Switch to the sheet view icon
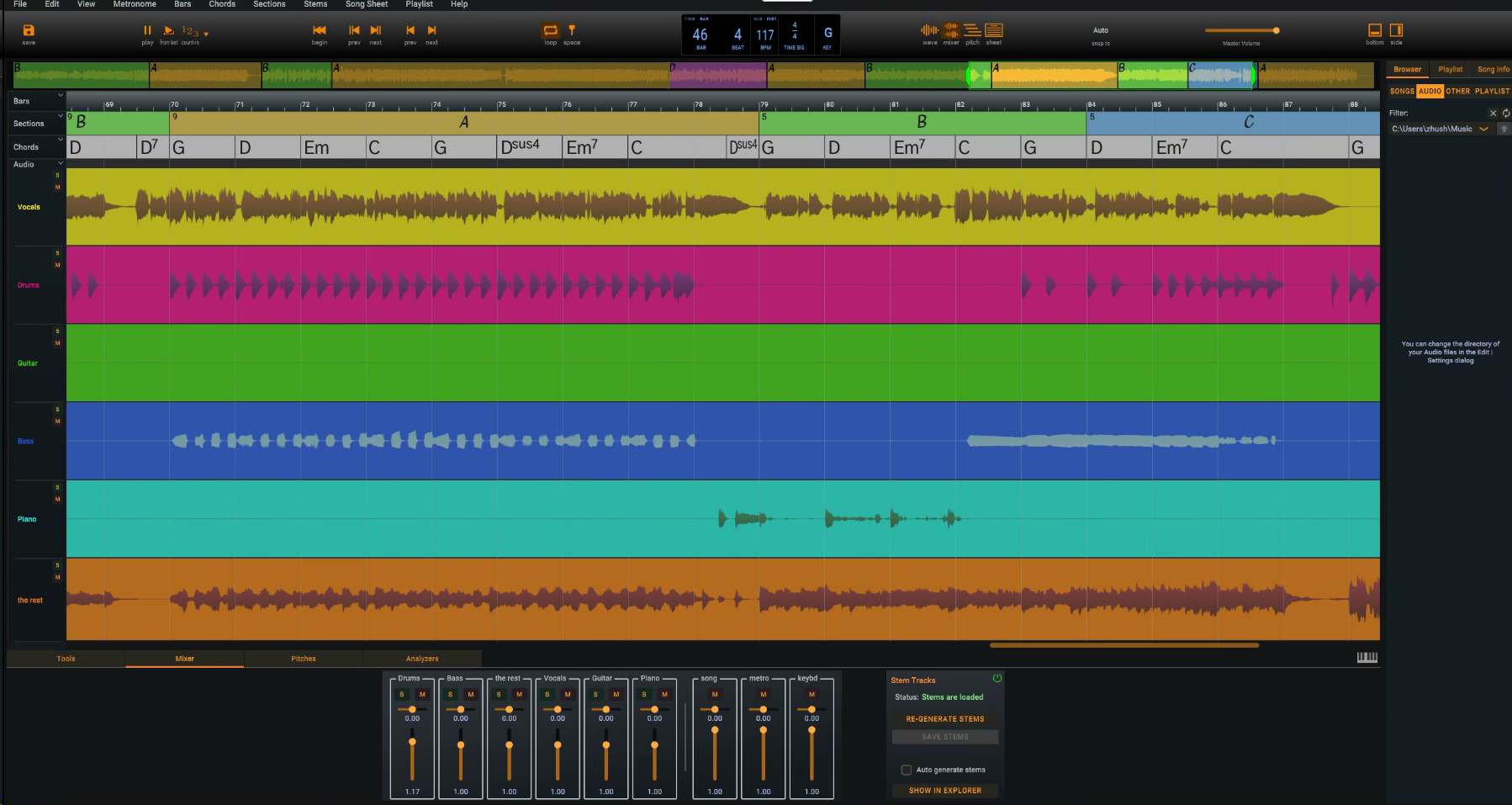Image resolution: width=1512 pixels, height=805 pixels. 994,30
